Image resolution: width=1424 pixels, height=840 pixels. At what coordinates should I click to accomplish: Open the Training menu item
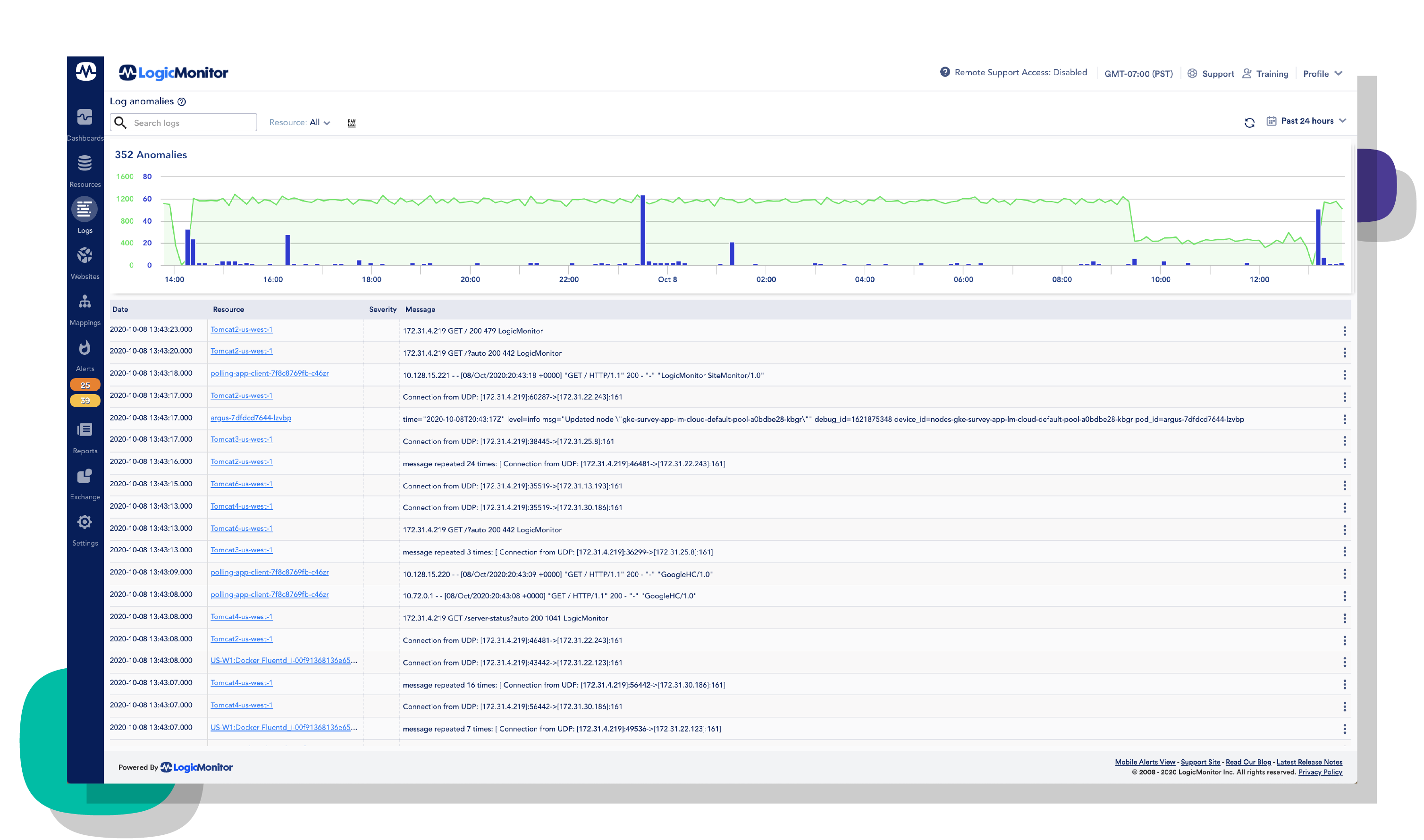click(x=1265, y=74)
